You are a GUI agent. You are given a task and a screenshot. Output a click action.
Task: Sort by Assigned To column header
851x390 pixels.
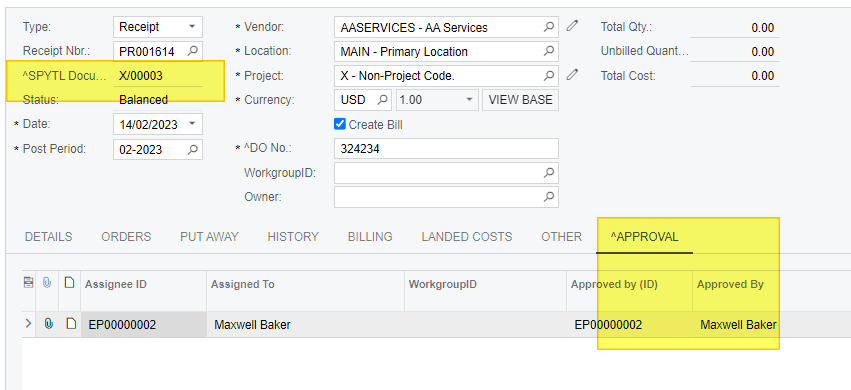tap(306, 284)
